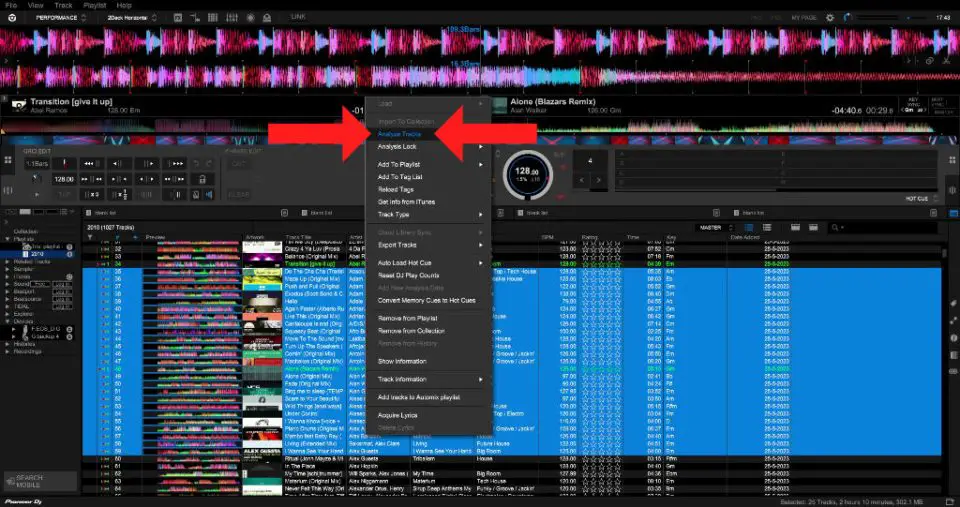Image resolution: width=960 pixels, height=507 pixels.
Task: Click the CLEAR button in phrase edit
Action: [x=238, y=195]
